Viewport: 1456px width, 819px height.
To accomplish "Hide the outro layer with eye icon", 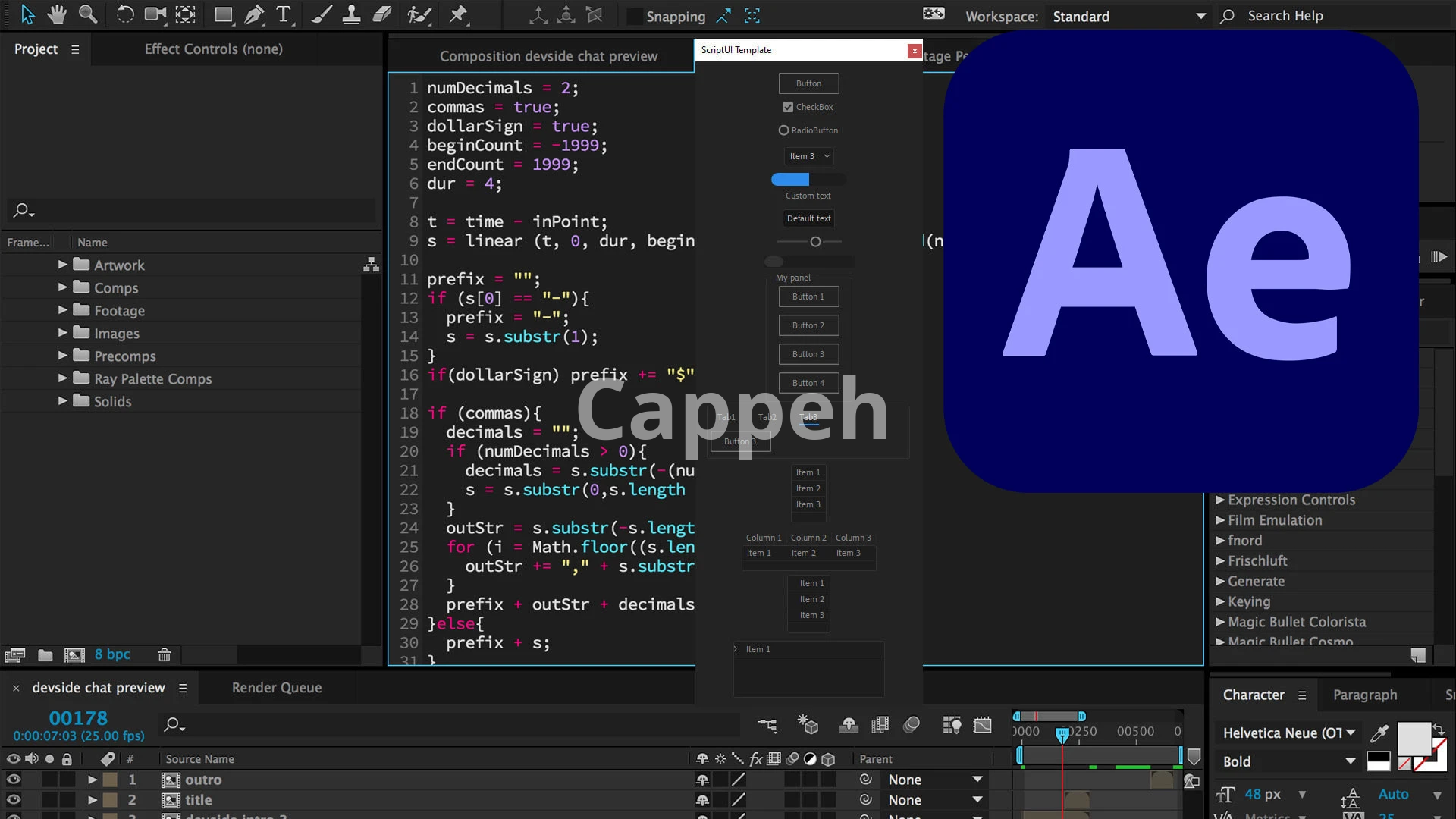I will point(14,780).
